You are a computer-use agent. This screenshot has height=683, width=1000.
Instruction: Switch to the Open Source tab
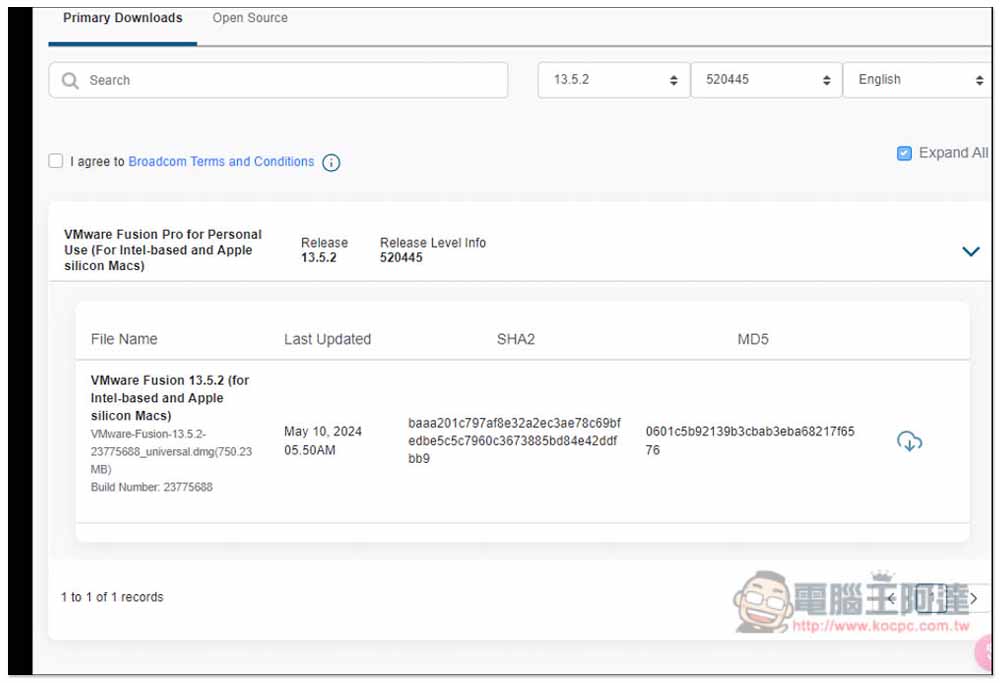click(x=250, y=18)
